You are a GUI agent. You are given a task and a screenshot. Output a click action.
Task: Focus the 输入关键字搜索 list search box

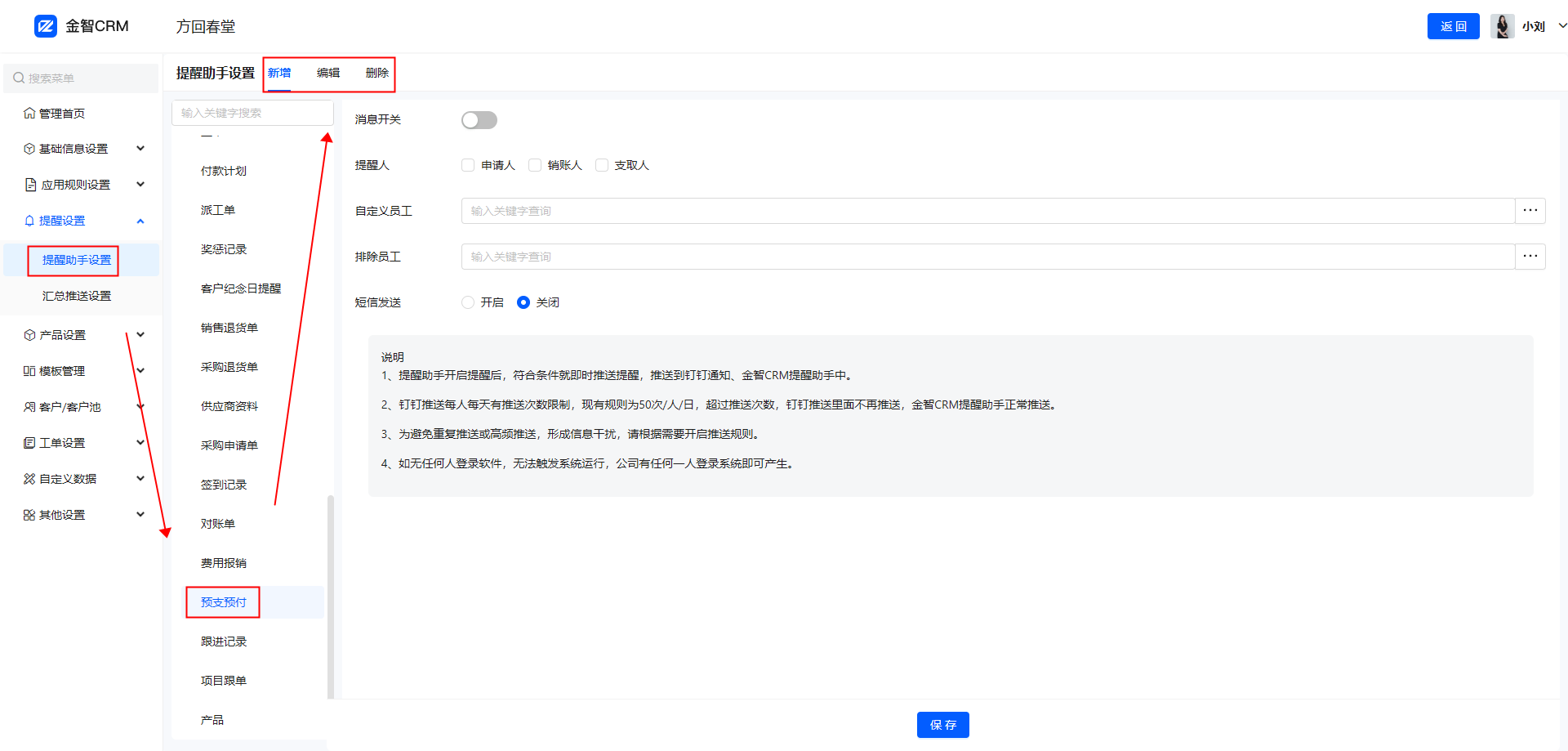(252, 113)
